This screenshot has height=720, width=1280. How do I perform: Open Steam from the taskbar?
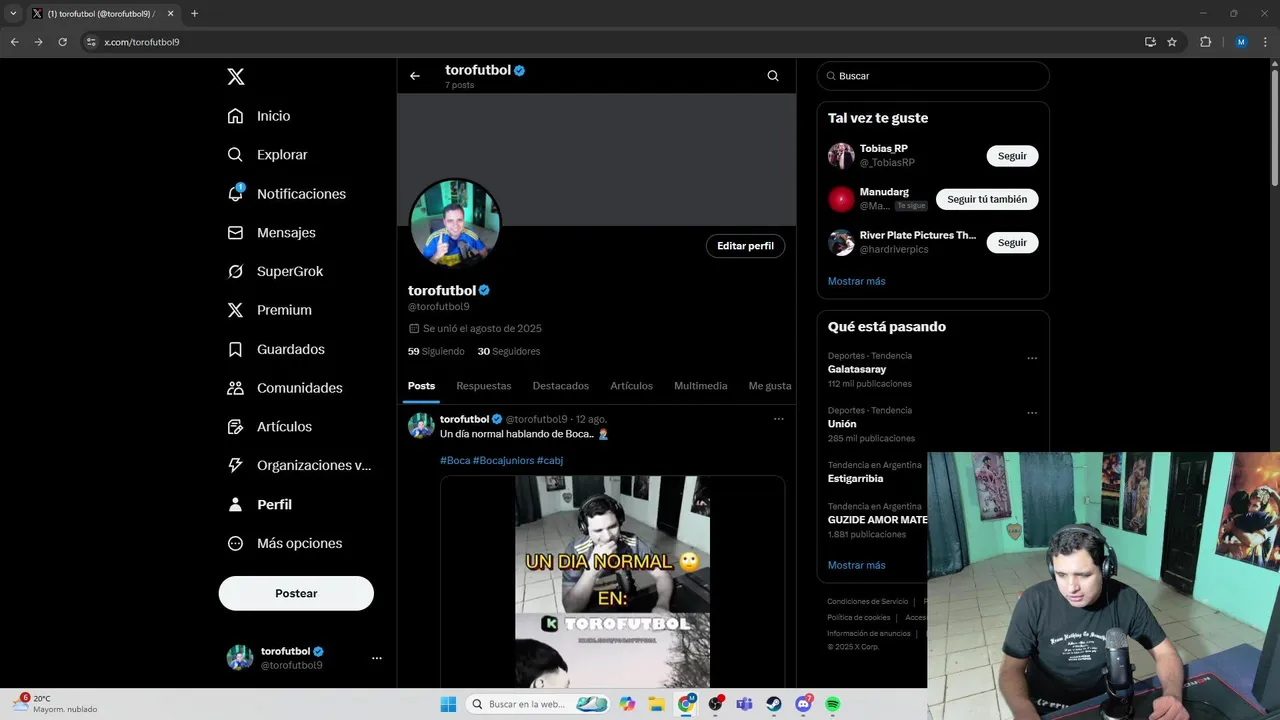(774, 704)
